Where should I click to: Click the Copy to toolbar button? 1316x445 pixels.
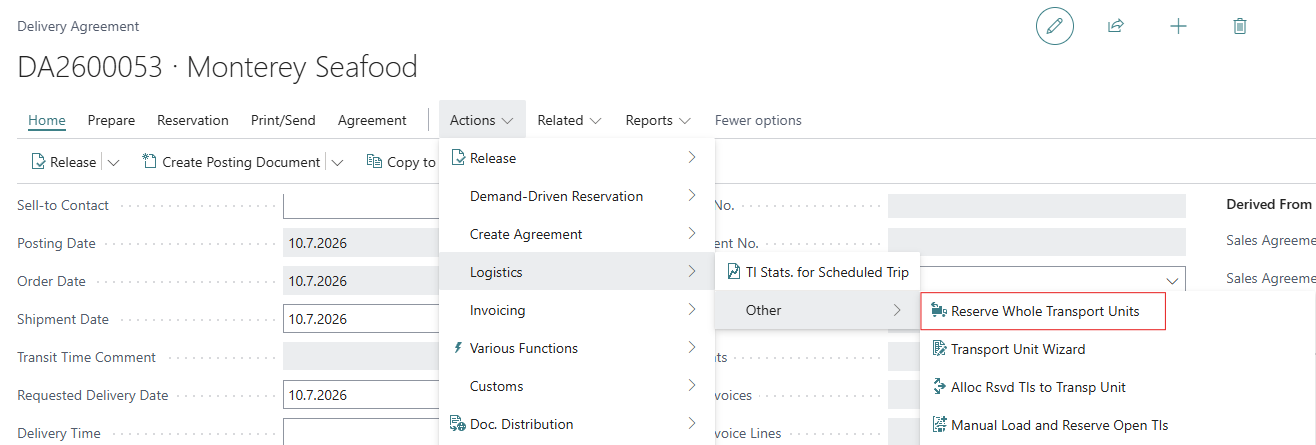tap(401, 162)
